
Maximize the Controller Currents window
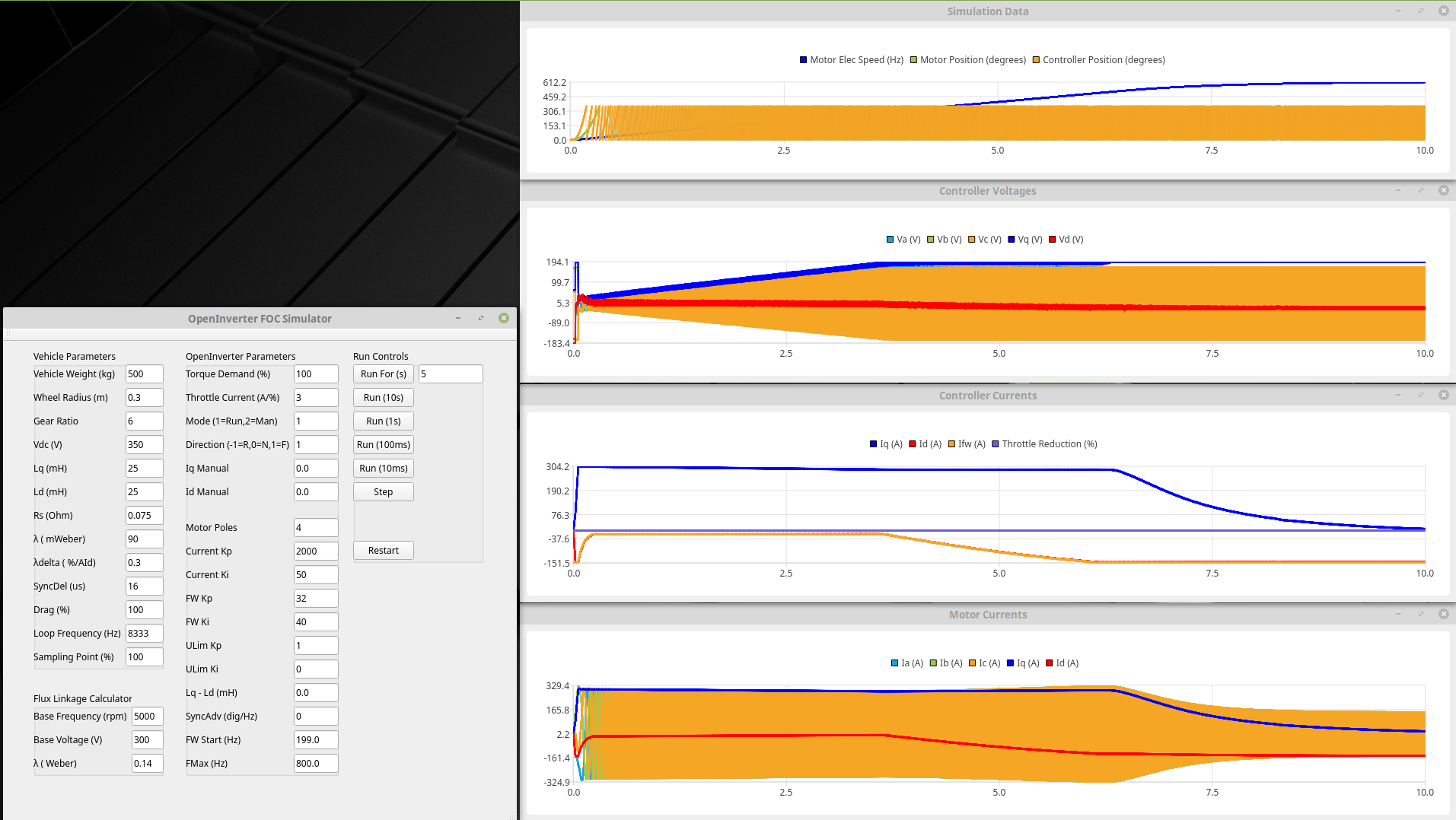(1420, 395)
